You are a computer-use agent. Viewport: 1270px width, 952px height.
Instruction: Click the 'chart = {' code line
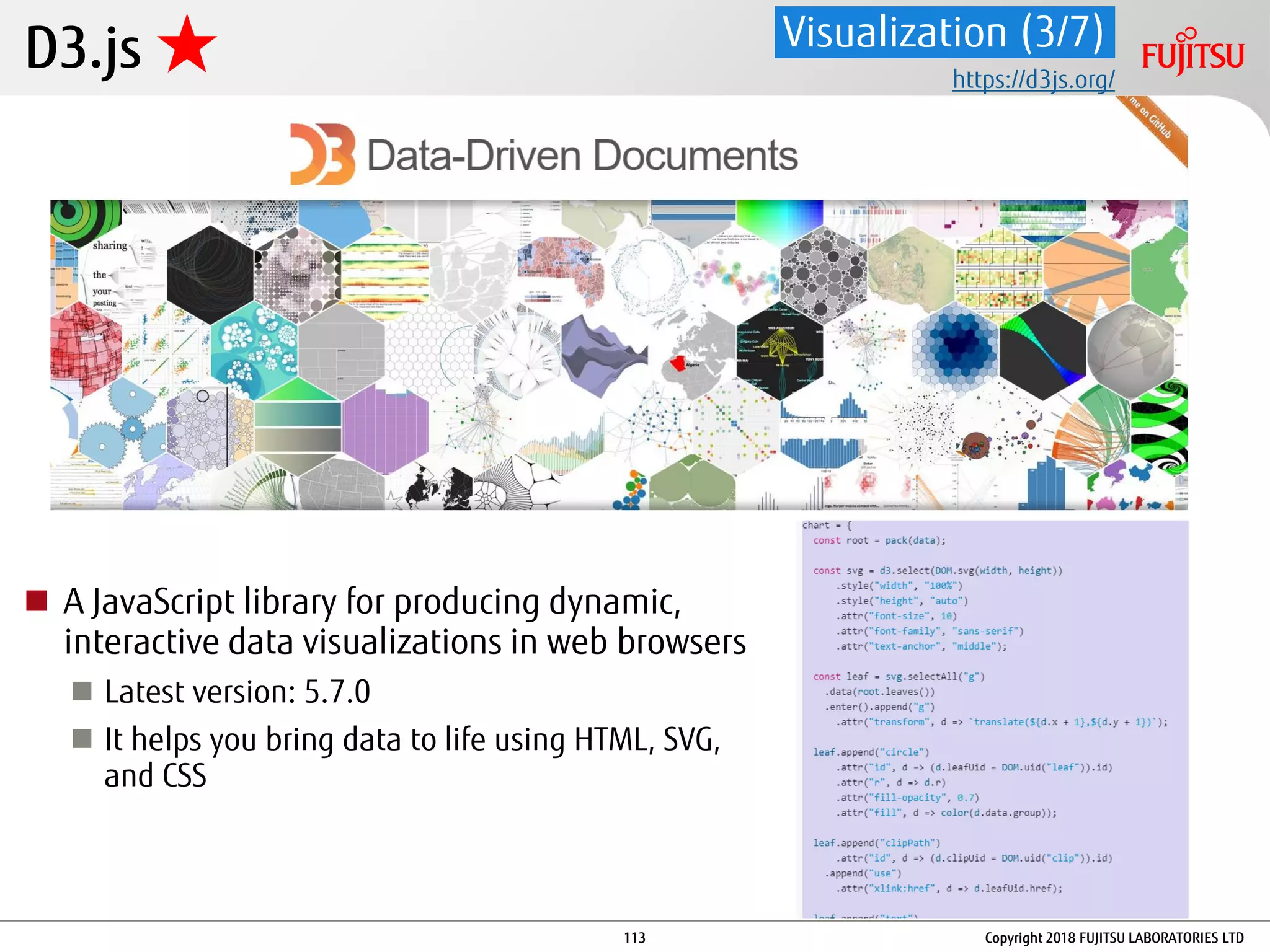(827, 526)
